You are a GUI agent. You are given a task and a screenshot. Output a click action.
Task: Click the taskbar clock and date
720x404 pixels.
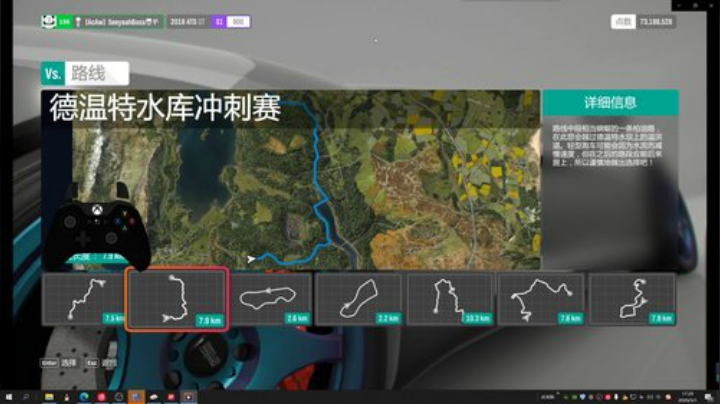tap(687, 397)
